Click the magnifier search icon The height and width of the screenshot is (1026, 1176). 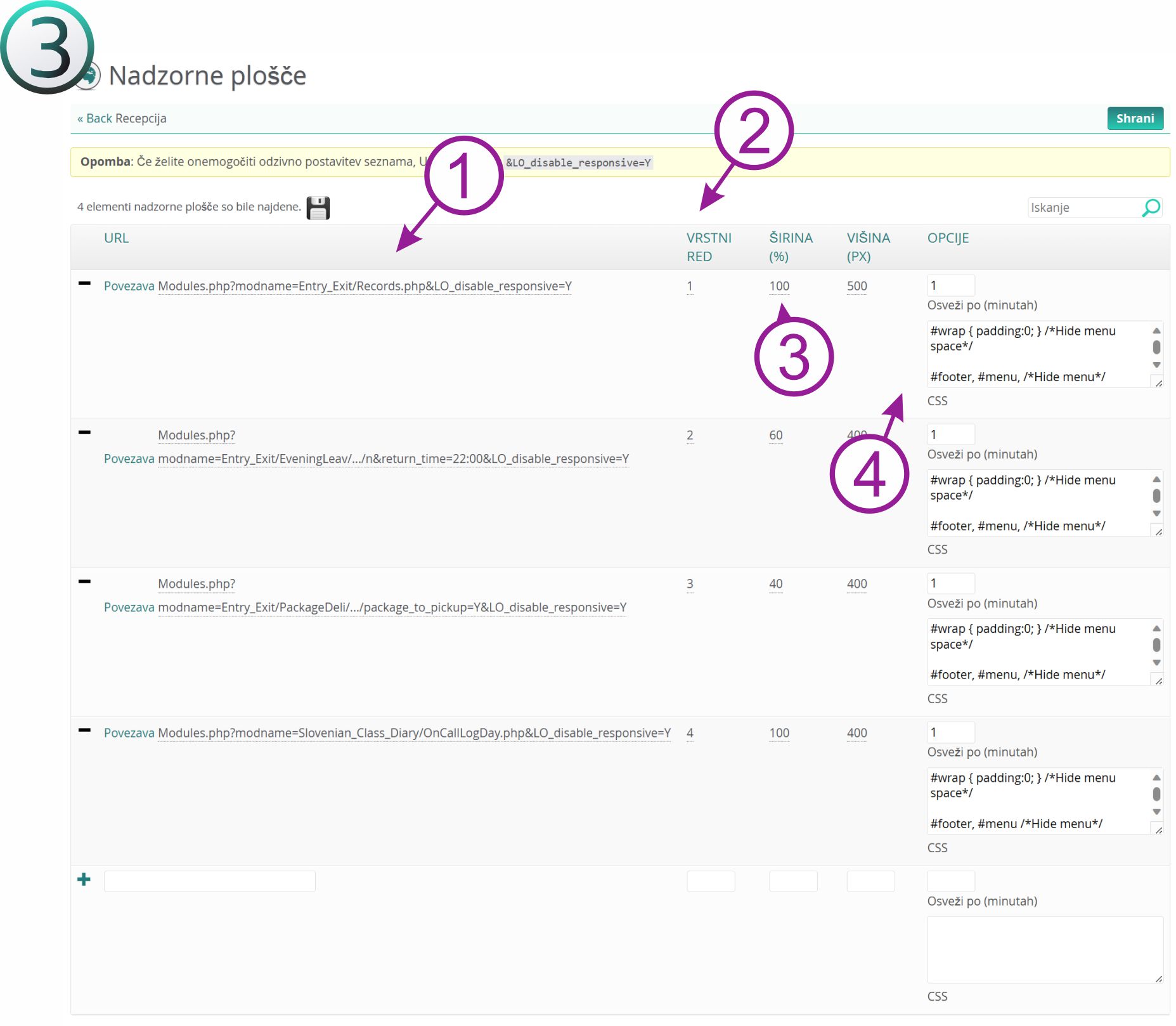pyautogui.click(x=1151, y=207)
